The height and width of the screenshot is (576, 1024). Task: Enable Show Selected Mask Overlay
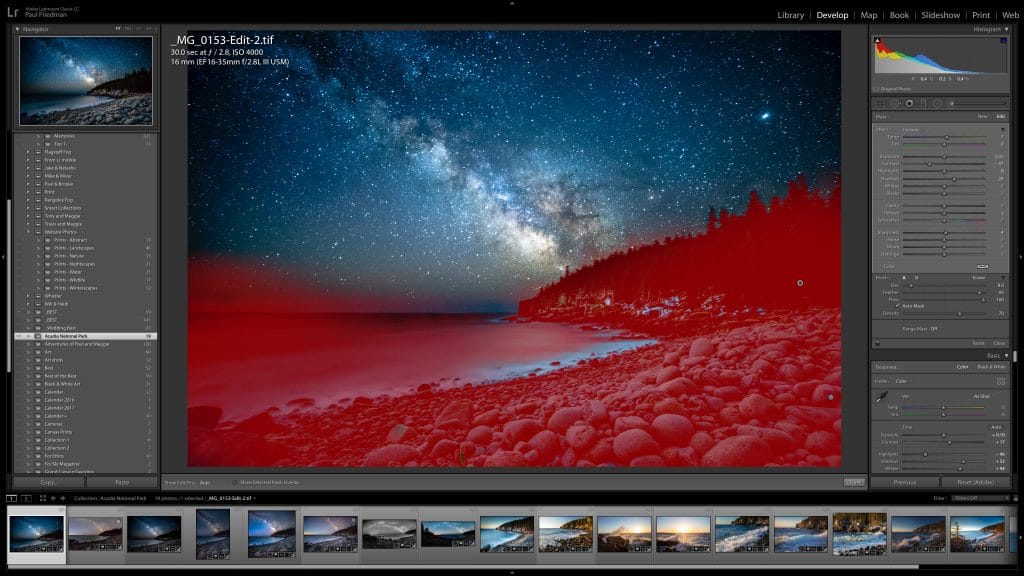tap(234, 482)
